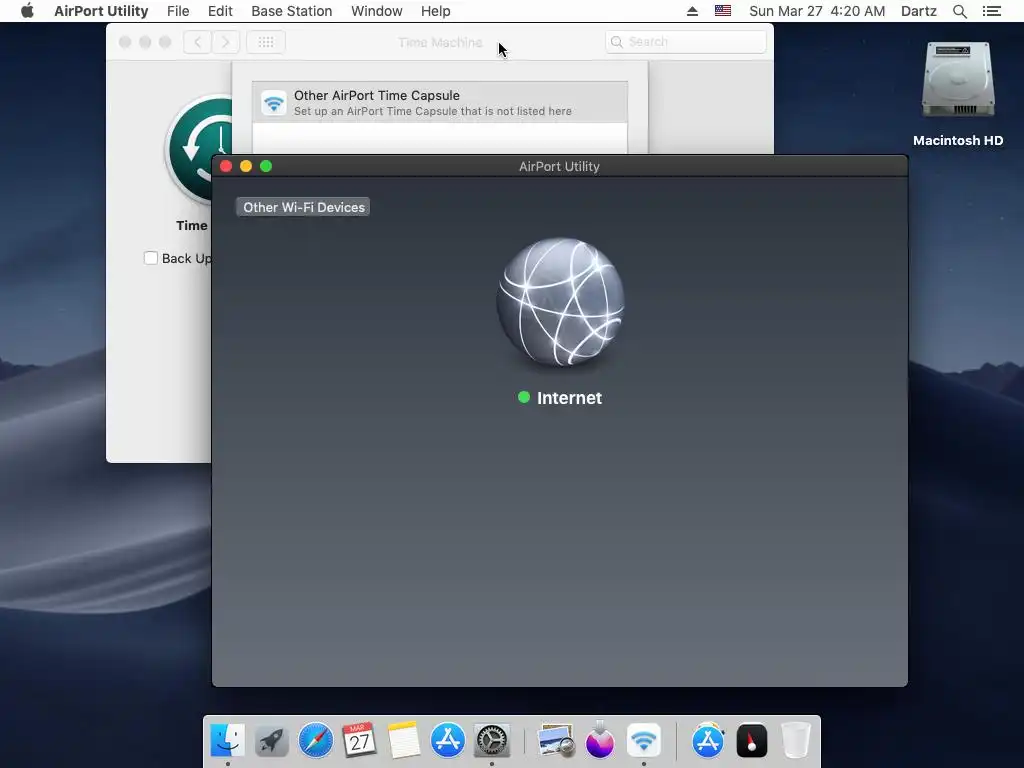The height and width of the screenshot is (768, 1024).
Task: Open Preview from the Dock
Action: pos(556,740)
